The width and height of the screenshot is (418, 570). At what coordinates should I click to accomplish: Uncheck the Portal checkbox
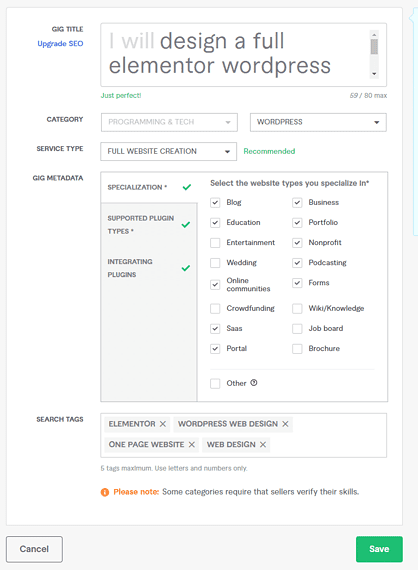pos(215,349)
